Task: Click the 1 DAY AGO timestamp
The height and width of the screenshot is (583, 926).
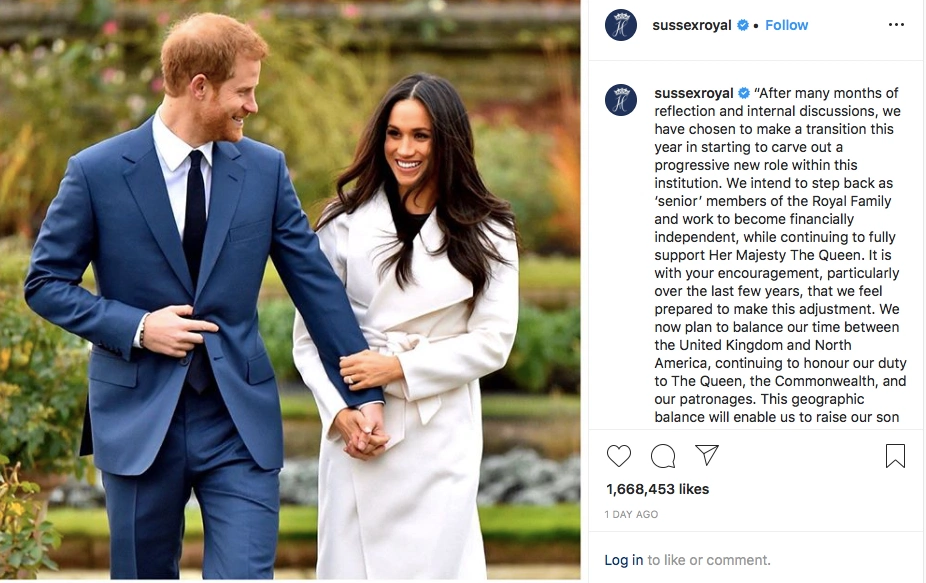Action: (631, 514)
